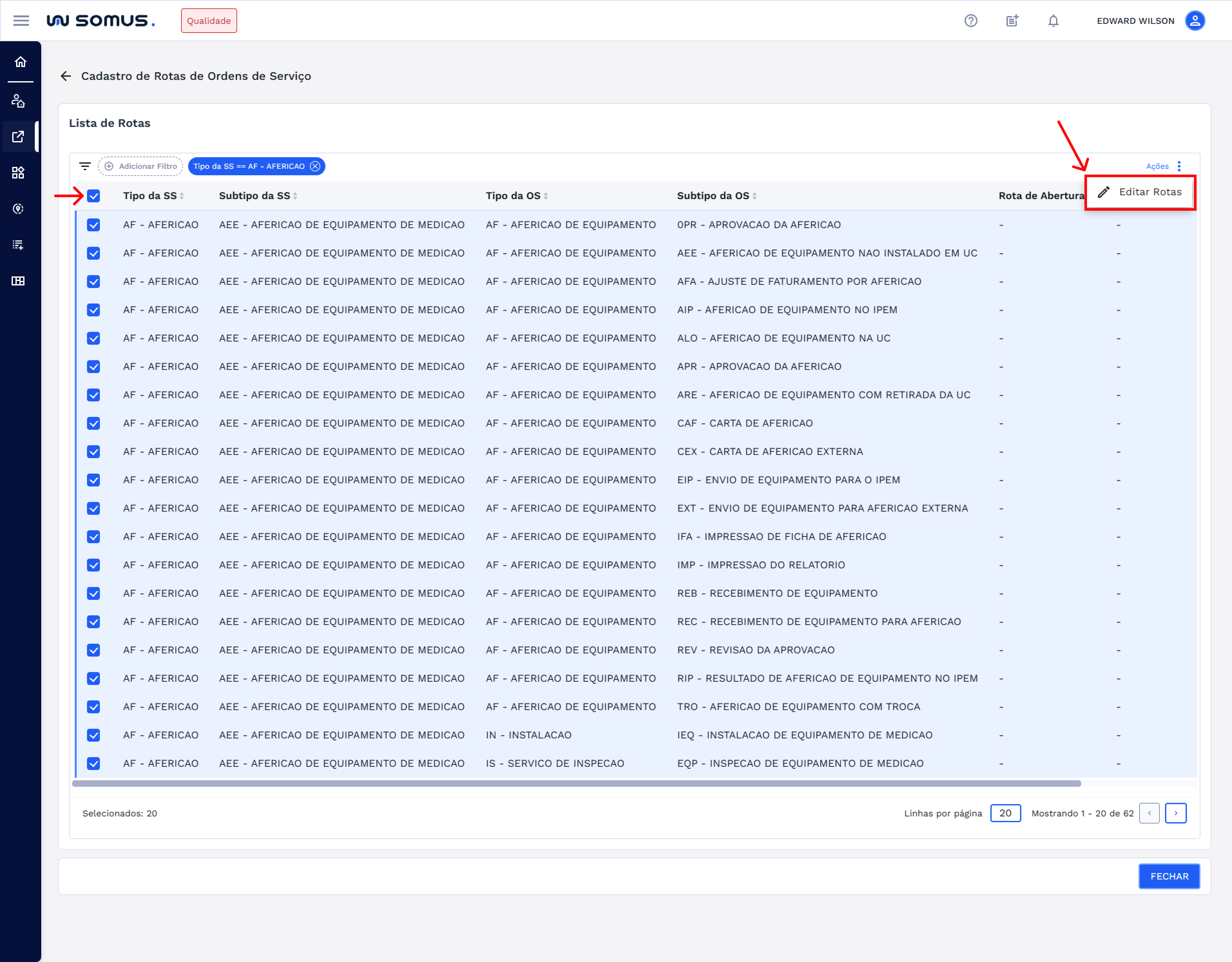The width and height of the screenshot is (1232, 962).
Task: Toggle the select-all header checkbox
Action: (x=94, y=196)
